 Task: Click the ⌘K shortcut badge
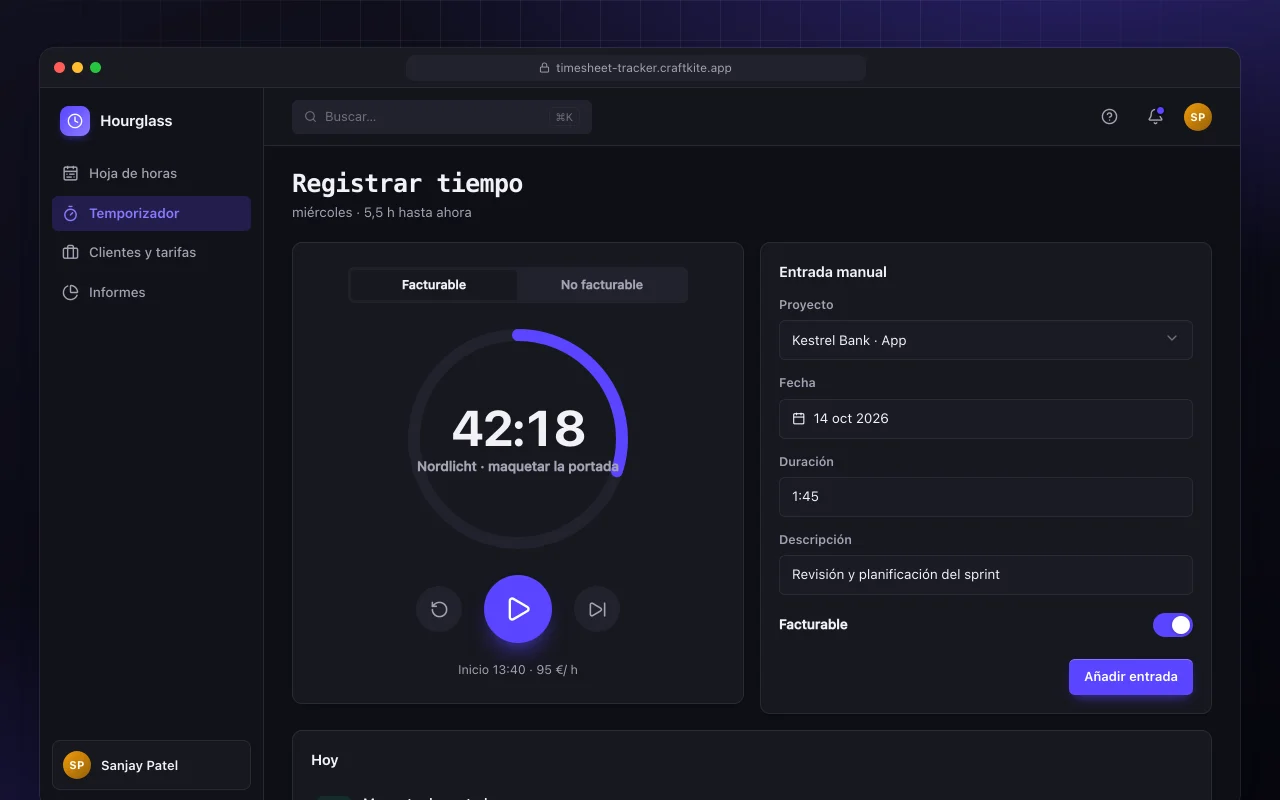tap(564, 117)
